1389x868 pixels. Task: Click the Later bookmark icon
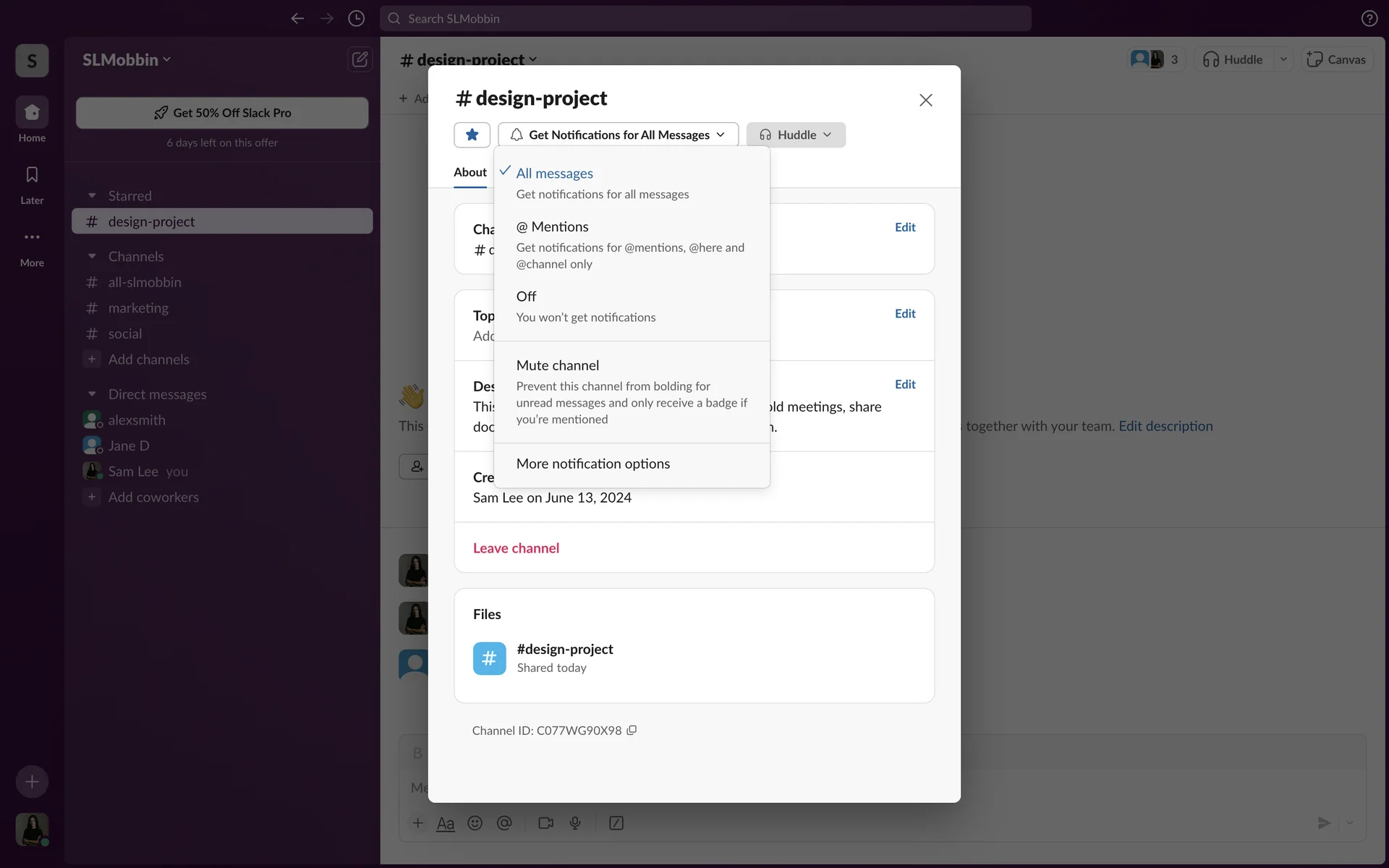[32, 175]
